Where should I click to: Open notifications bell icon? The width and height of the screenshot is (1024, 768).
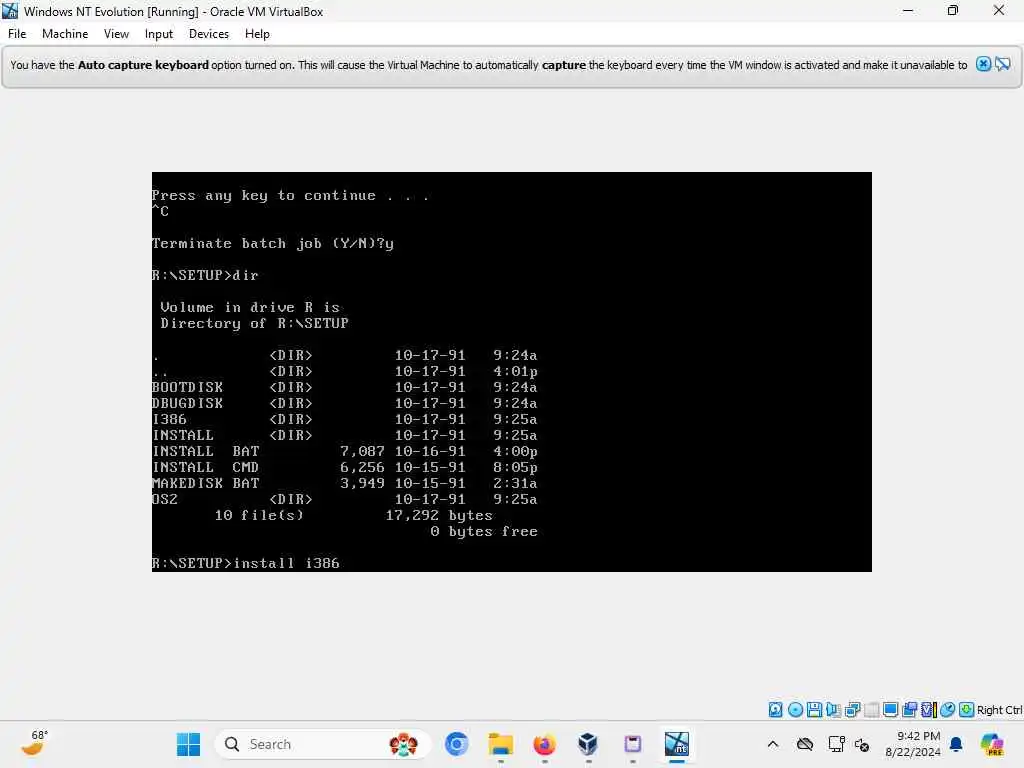pyautogui.click(x=956, y=744)
